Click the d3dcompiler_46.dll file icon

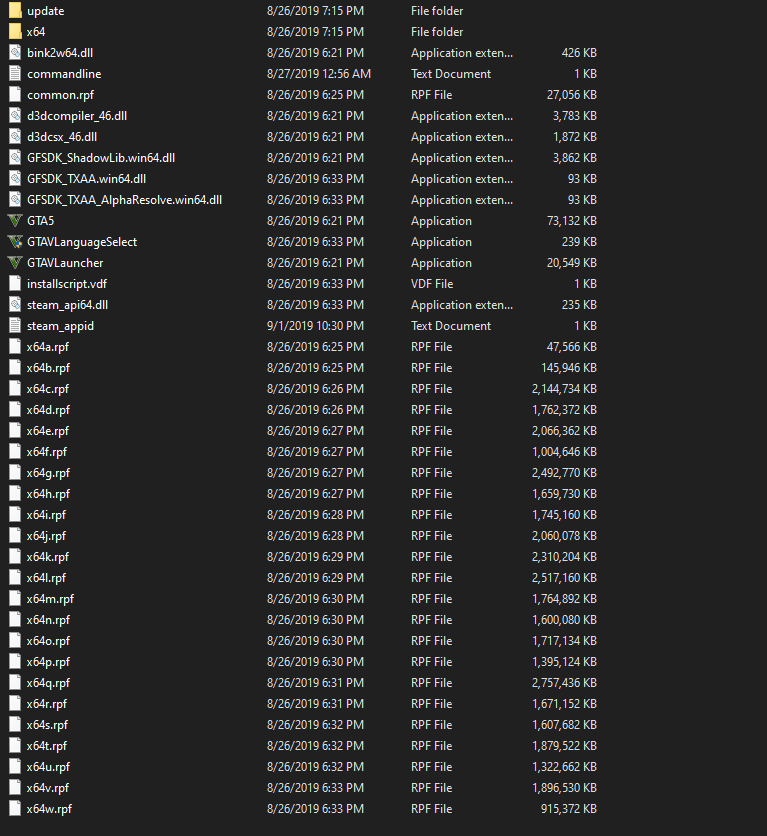pos(15,116)
